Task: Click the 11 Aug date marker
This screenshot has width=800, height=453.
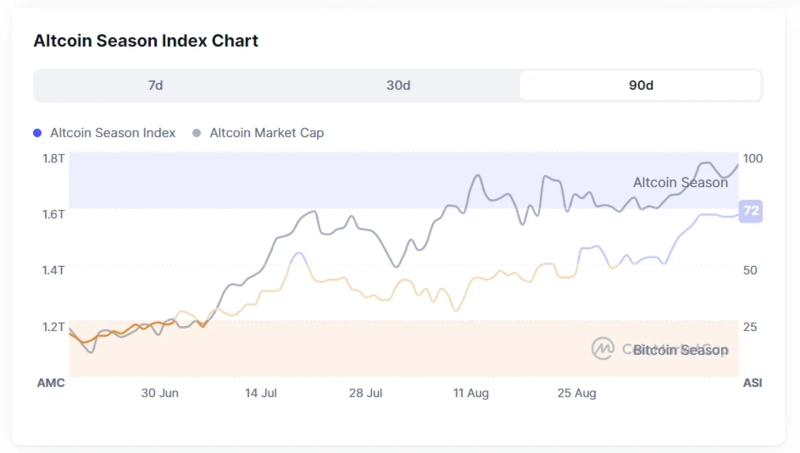Action: coord(470,393)
